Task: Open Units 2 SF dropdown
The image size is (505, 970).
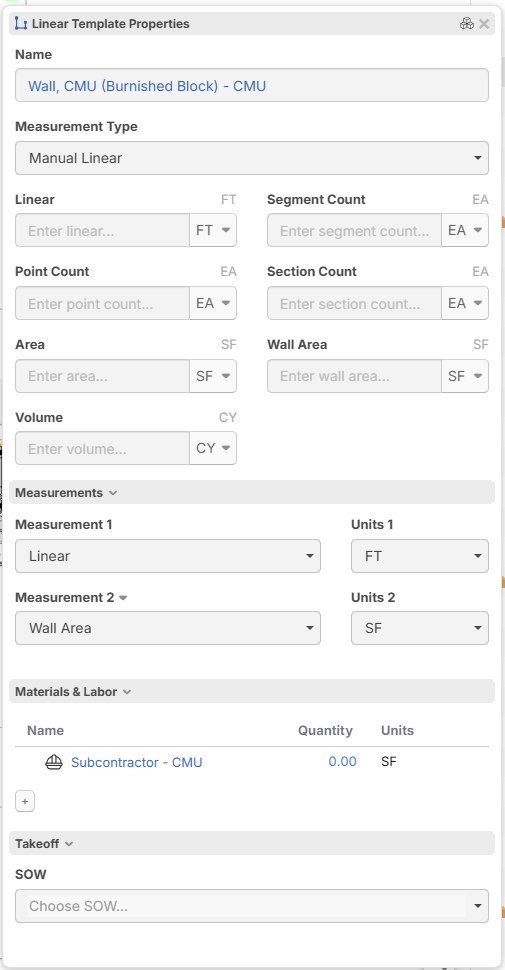Action: click(420, 628)
